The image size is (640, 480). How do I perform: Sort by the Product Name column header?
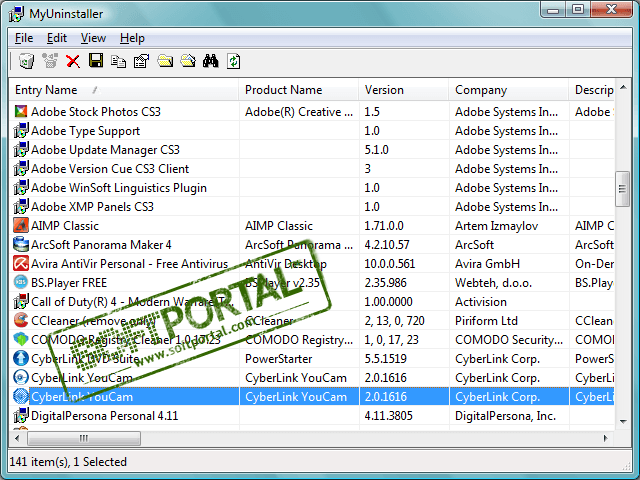(298, 90)
